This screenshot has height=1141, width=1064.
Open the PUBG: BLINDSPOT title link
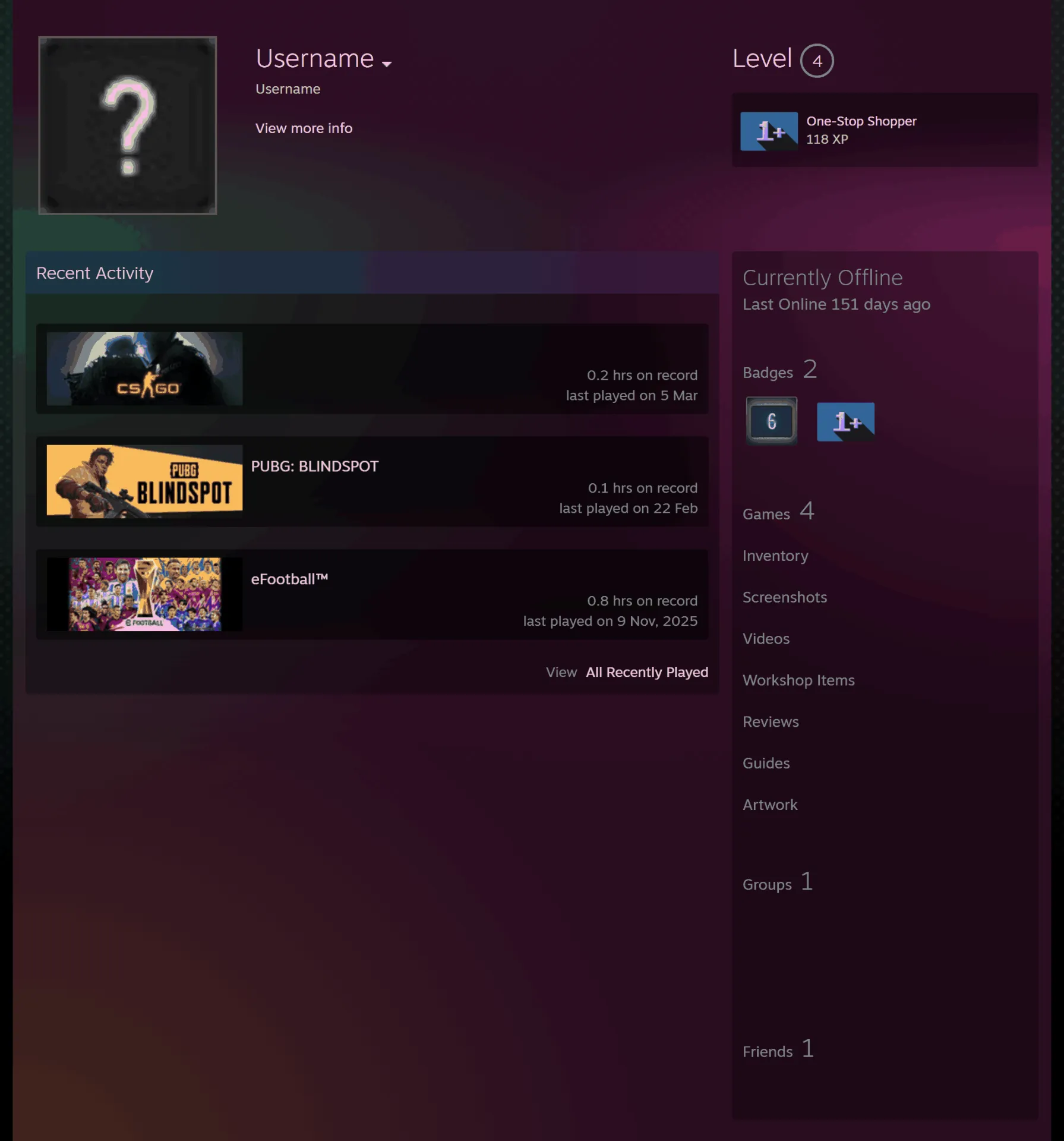(314, 467)
